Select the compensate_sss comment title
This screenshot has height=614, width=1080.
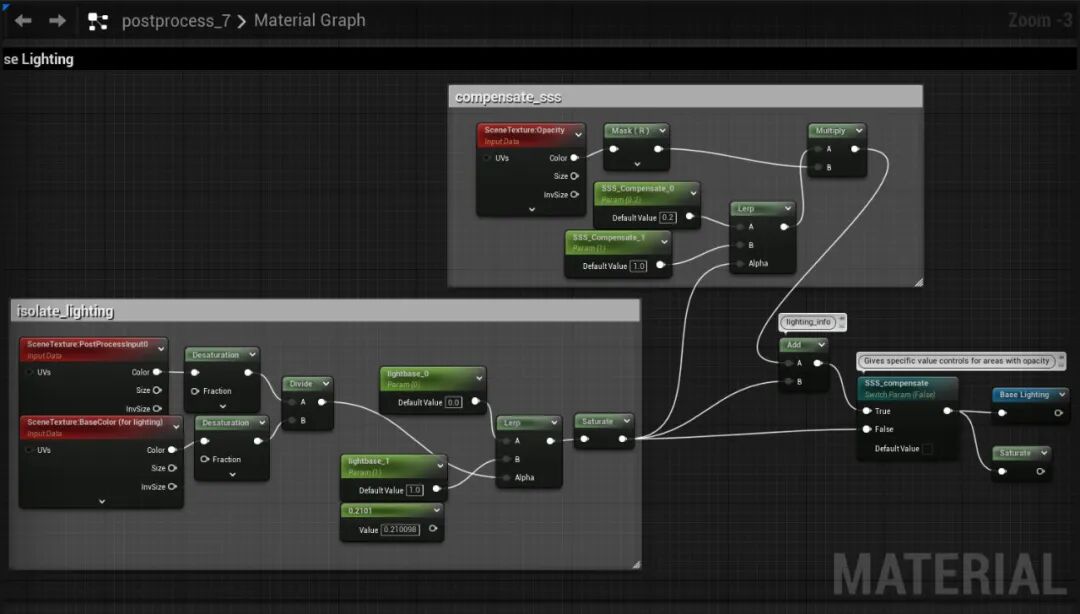[508, 97]
